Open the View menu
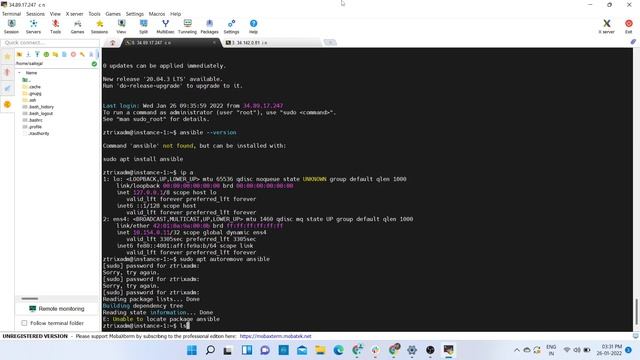 click(x=55, y=14)
